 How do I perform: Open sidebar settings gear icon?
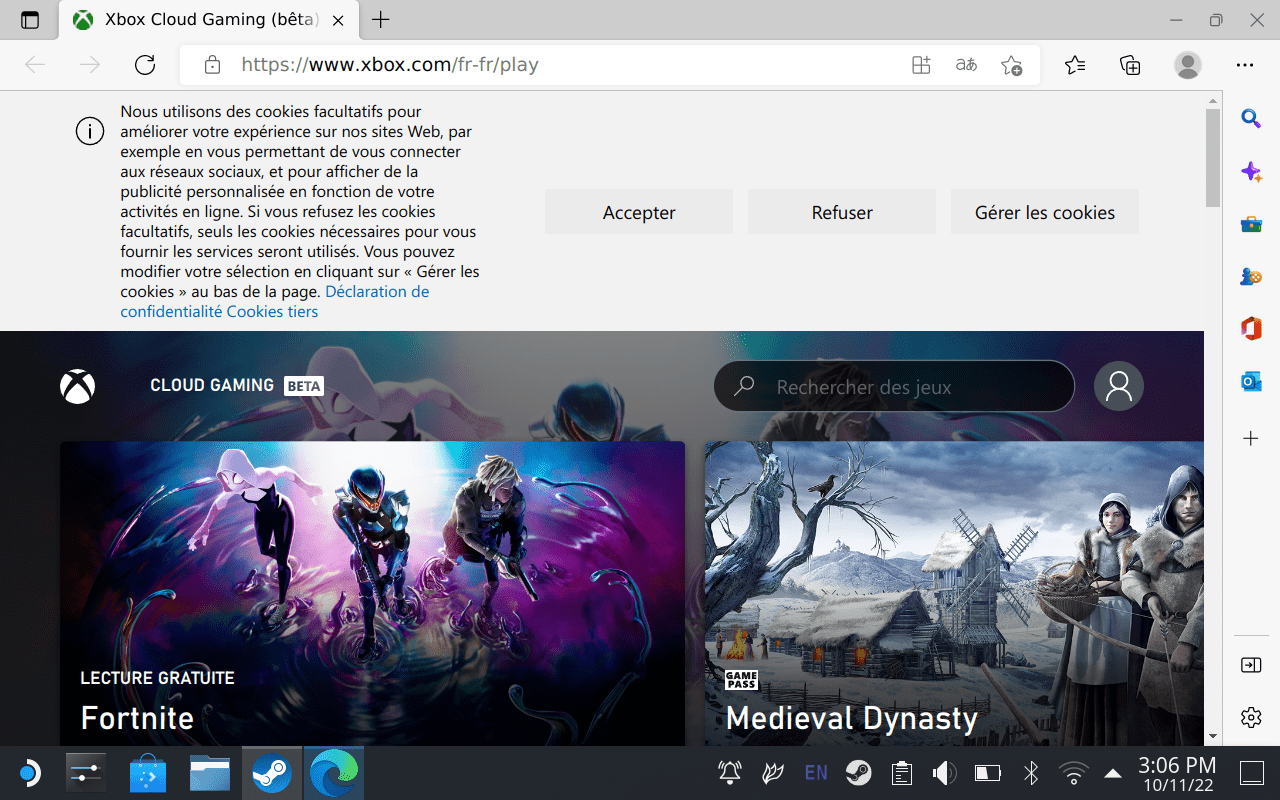(1251, 717)
